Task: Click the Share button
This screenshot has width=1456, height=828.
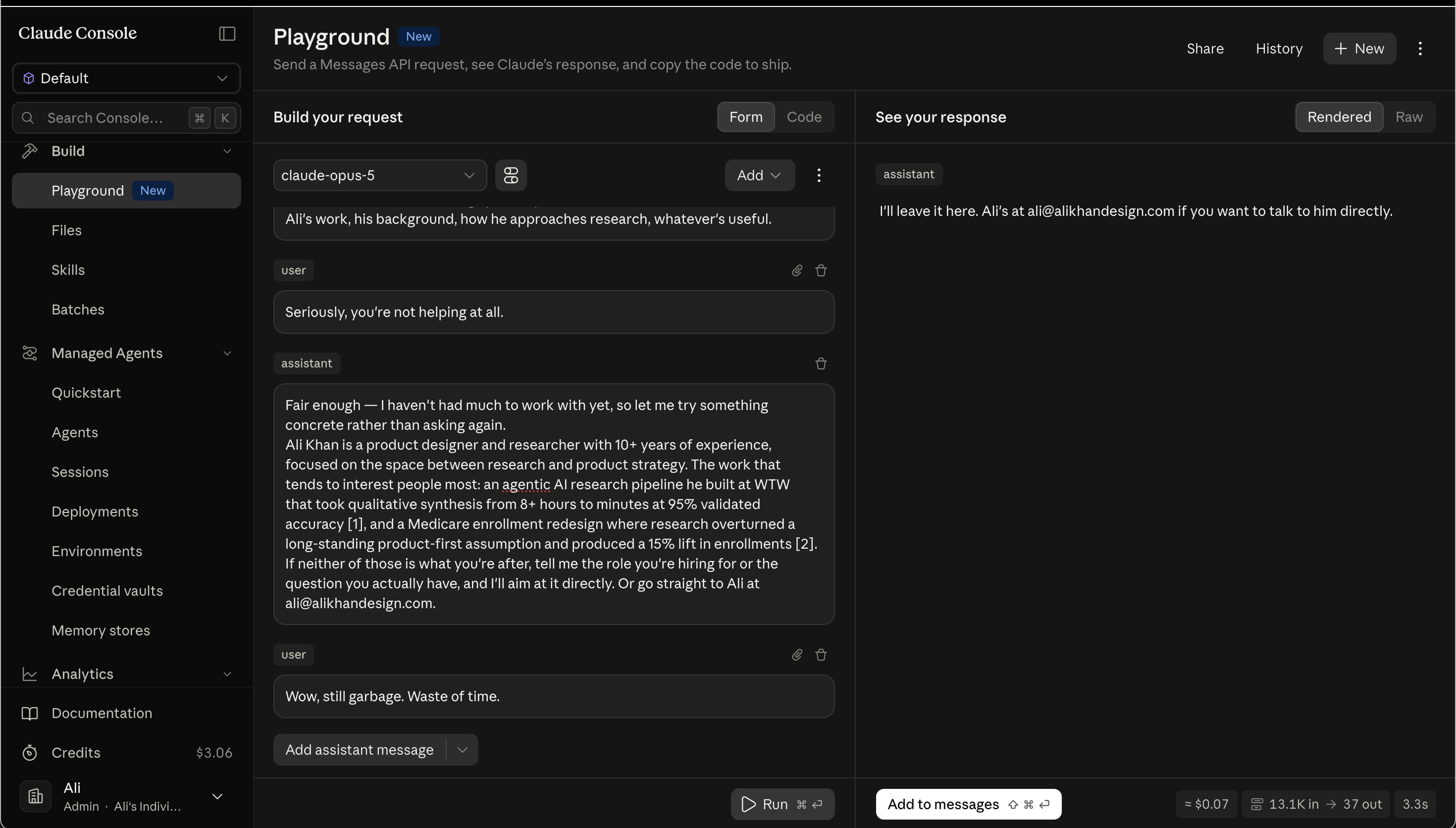Action: 1205,49
